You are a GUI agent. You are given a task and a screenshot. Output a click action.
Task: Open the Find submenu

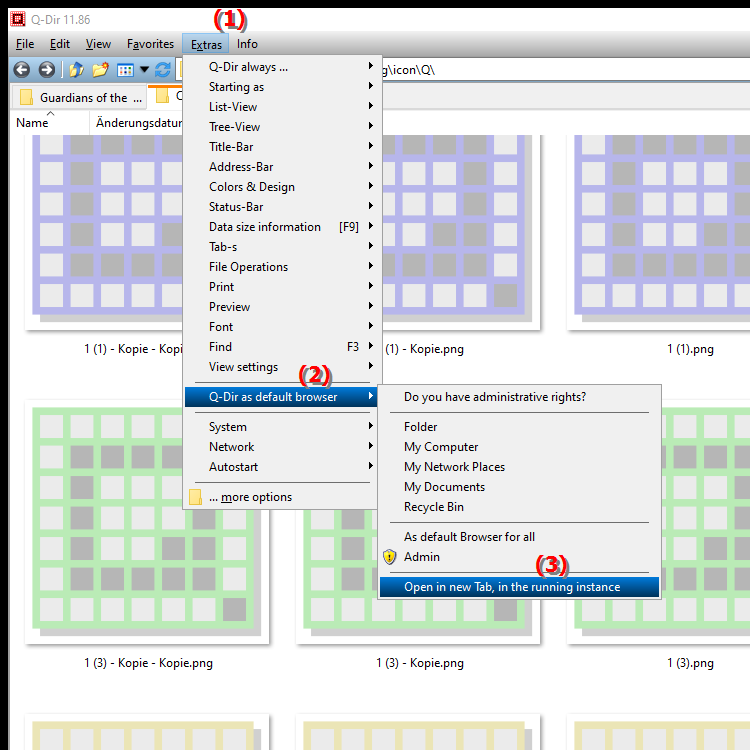[x=281, y=347]
